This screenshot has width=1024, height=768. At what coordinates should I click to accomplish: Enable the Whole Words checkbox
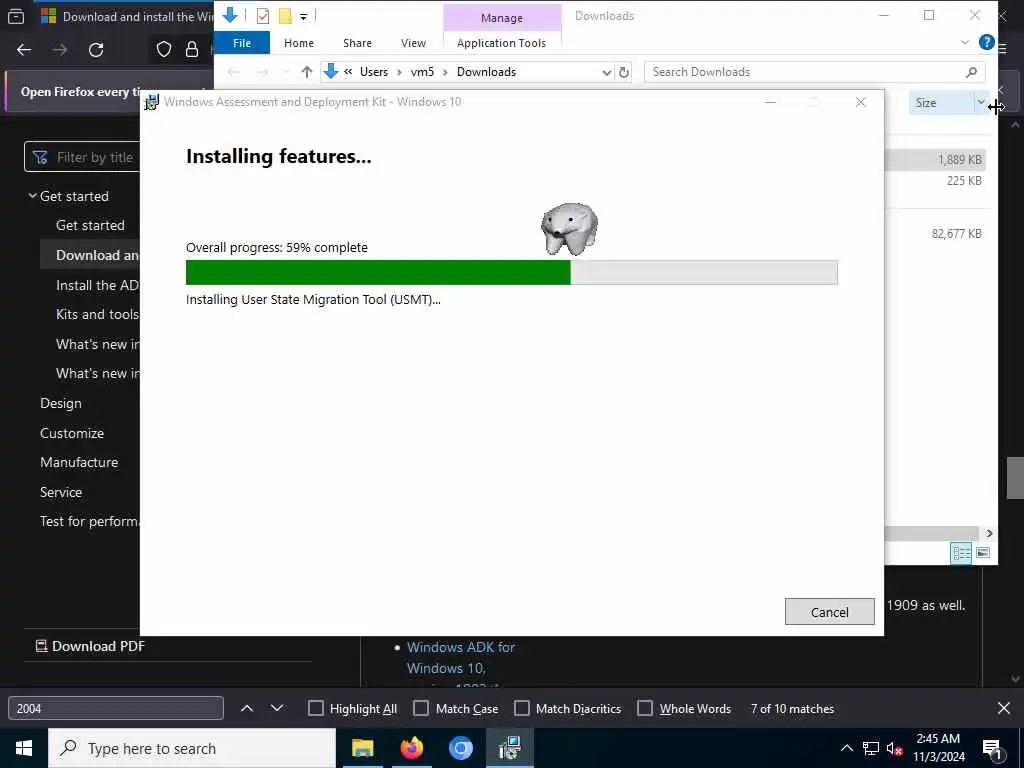click(x=645, y=709)
